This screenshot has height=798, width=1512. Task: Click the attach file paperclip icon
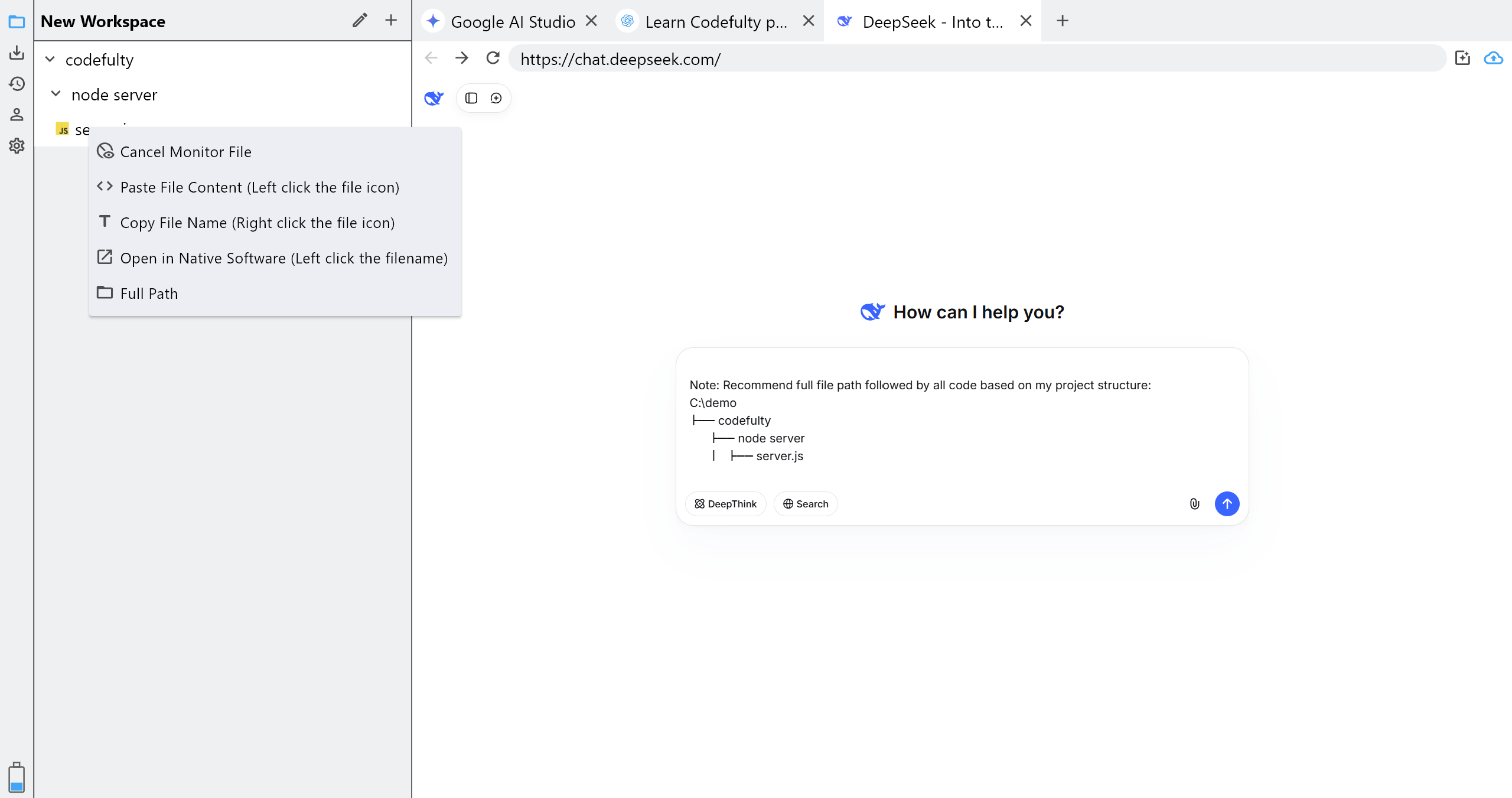coord(1194,504)
